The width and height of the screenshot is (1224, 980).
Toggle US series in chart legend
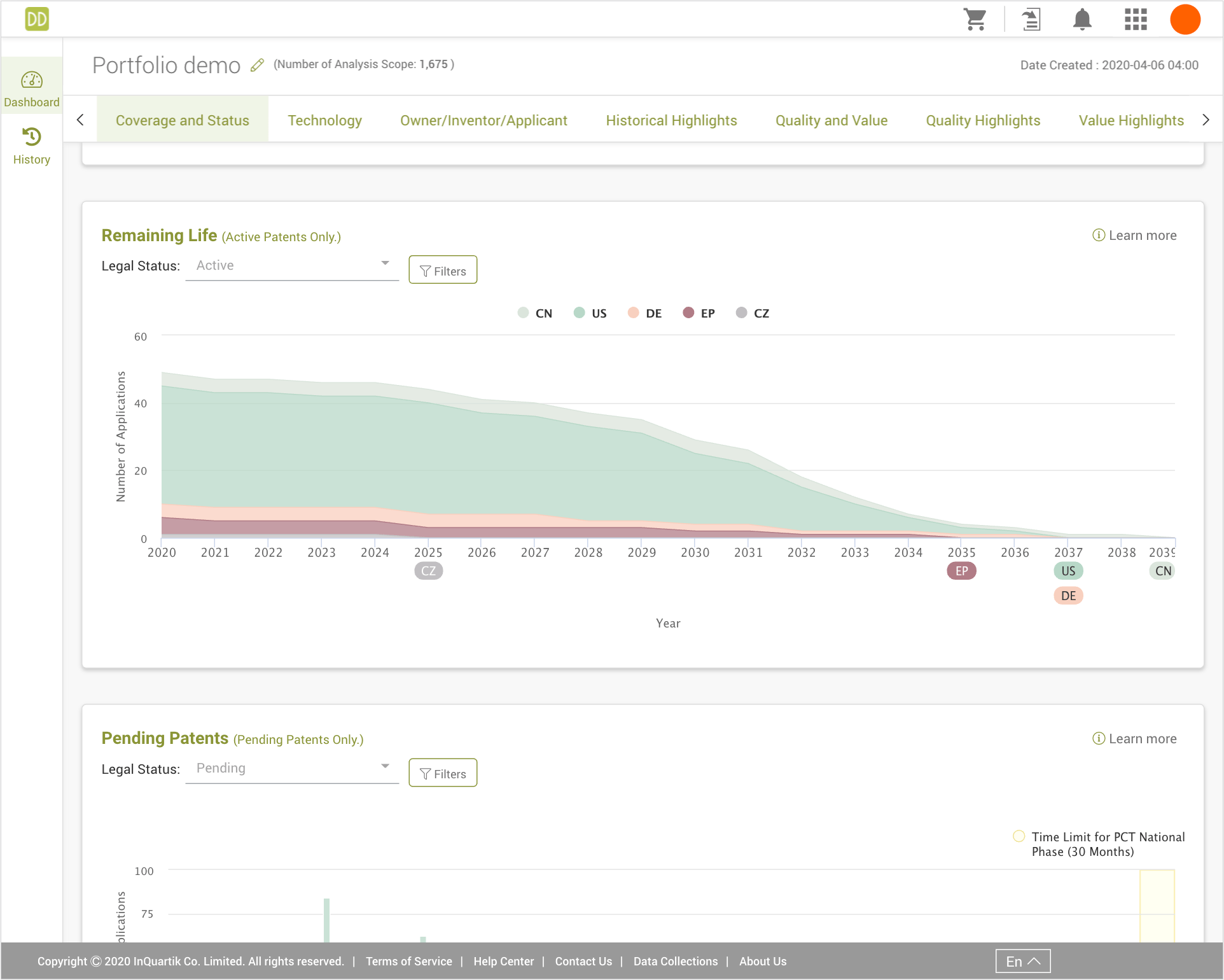(590, 313)
